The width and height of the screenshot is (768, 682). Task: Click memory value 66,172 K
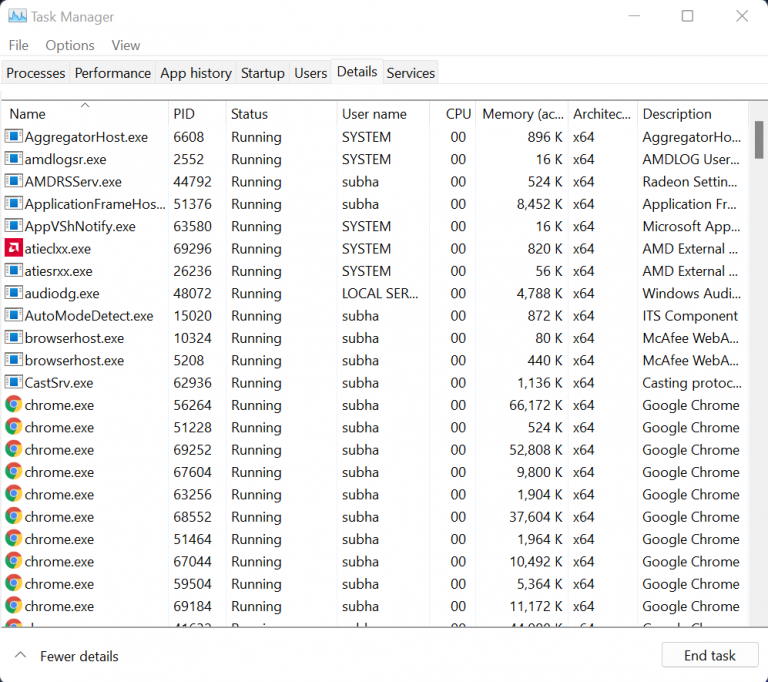tap(535, 405)
